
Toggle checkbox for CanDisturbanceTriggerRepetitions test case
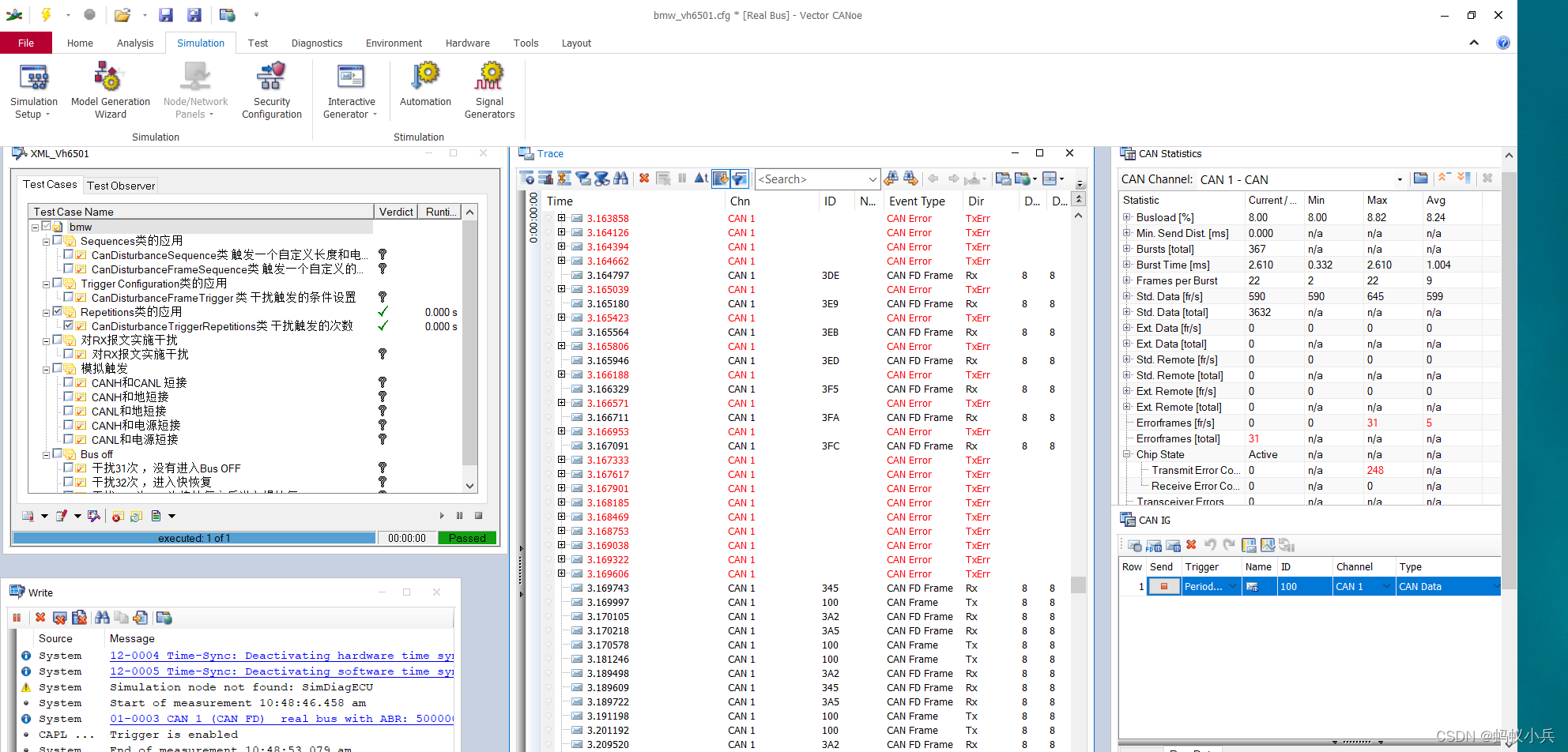[69, 325]
